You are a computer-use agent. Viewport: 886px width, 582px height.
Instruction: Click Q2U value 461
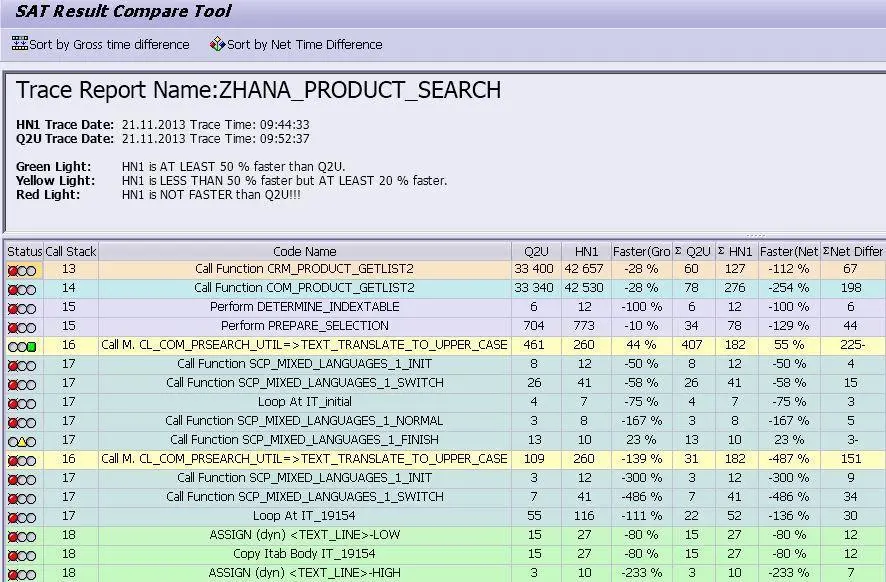tap(534, 345)
